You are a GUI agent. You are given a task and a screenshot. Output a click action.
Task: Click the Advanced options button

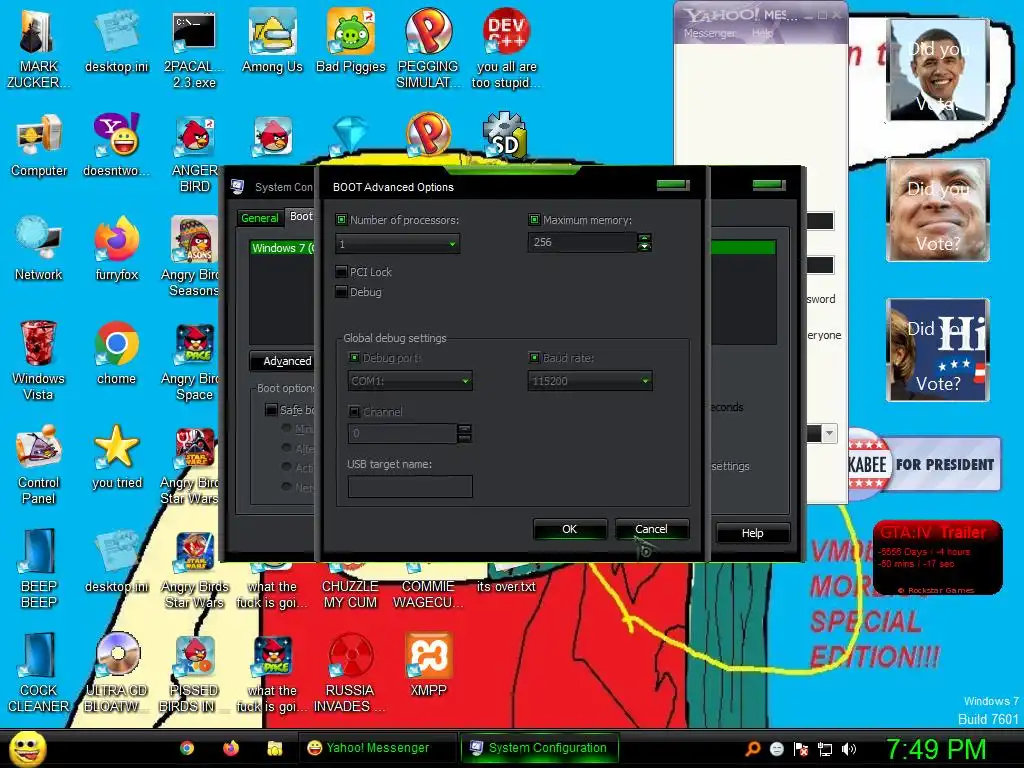tap(282, 361)
